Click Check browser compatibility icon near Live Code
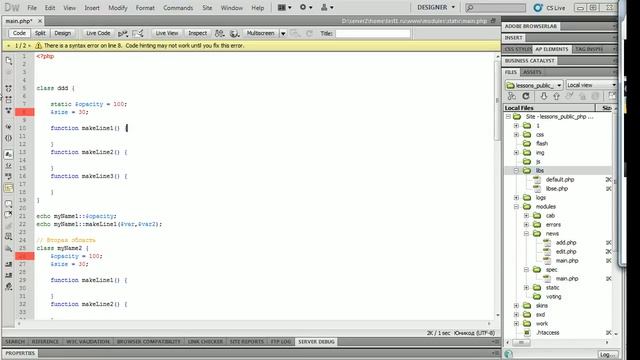This screenshot has height=360, width=640. (138, 33)
